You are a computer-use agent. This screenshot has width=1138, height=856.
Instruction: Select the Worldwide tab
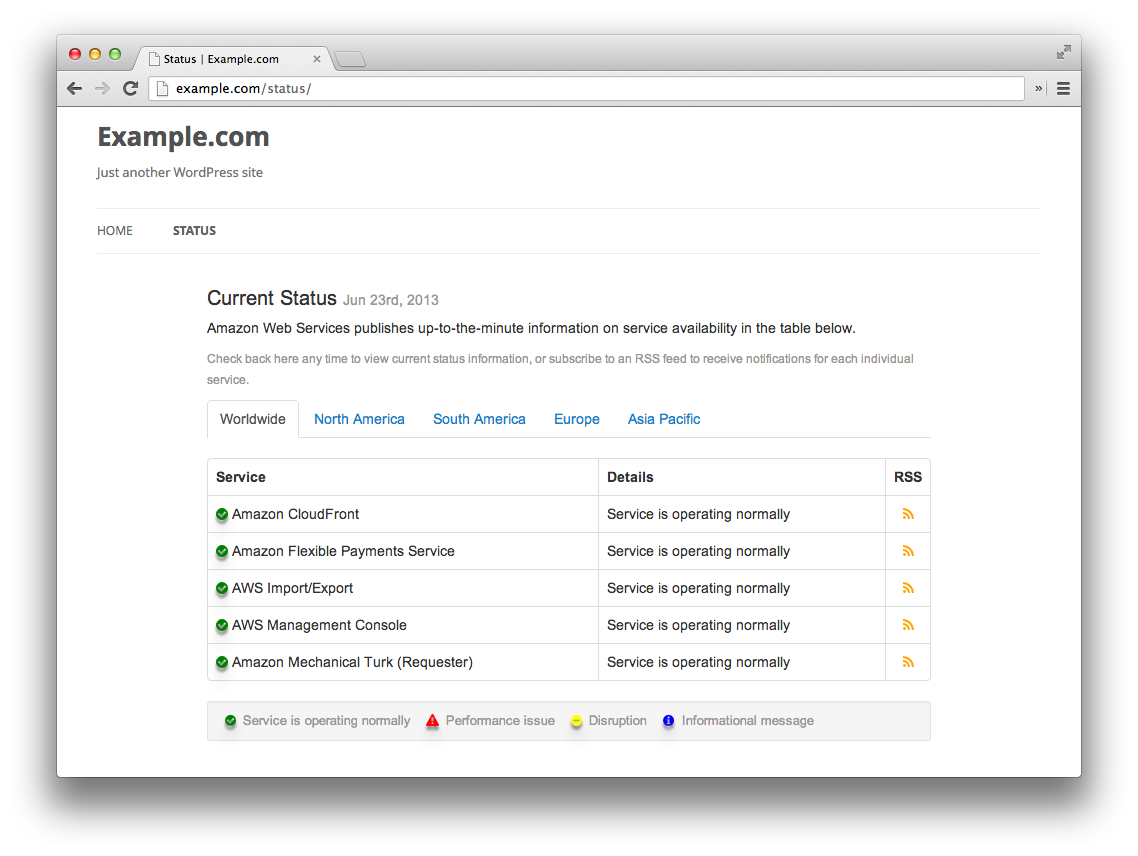click(253, 419)
